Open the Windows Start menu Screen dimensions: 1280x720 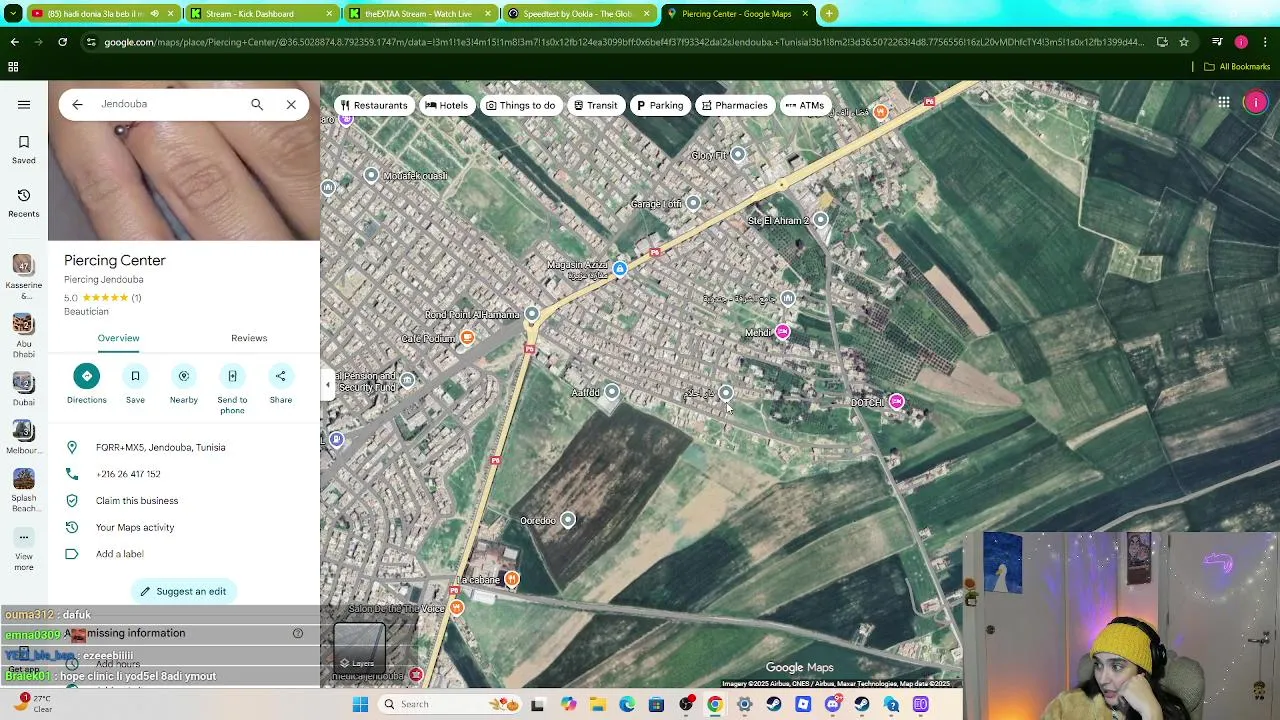(360, 704)
